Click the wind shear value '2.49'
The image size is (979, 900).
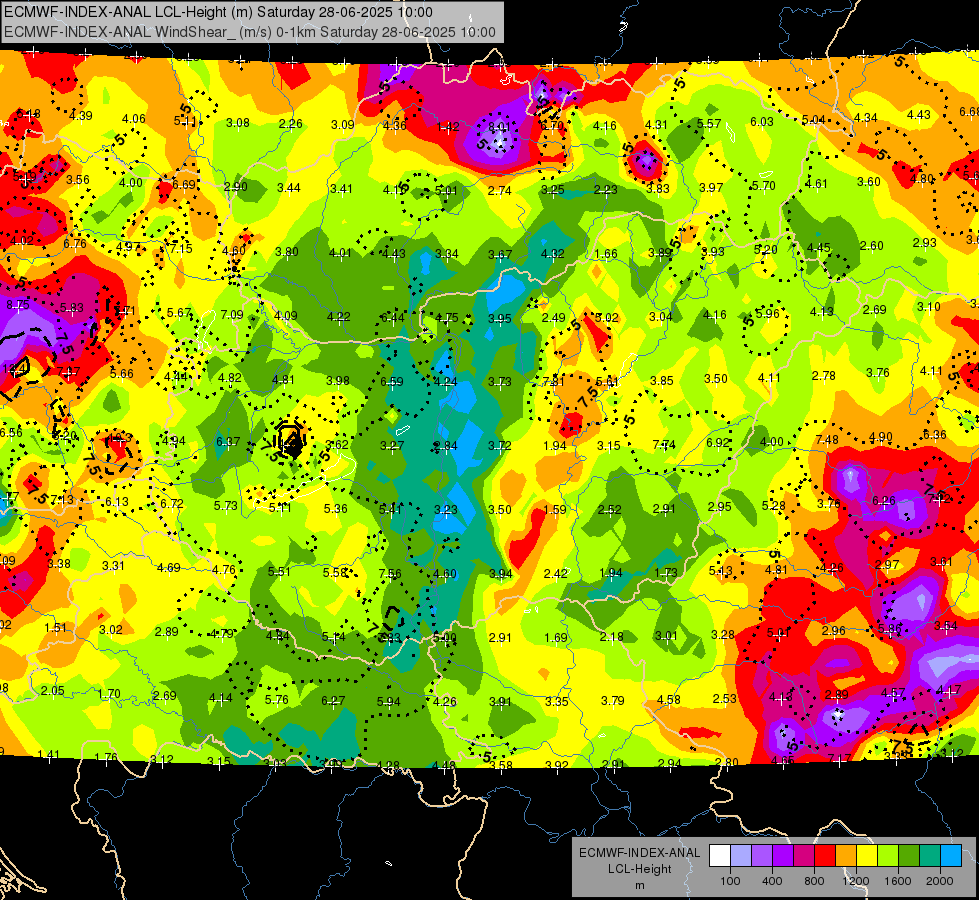[553, 318]
